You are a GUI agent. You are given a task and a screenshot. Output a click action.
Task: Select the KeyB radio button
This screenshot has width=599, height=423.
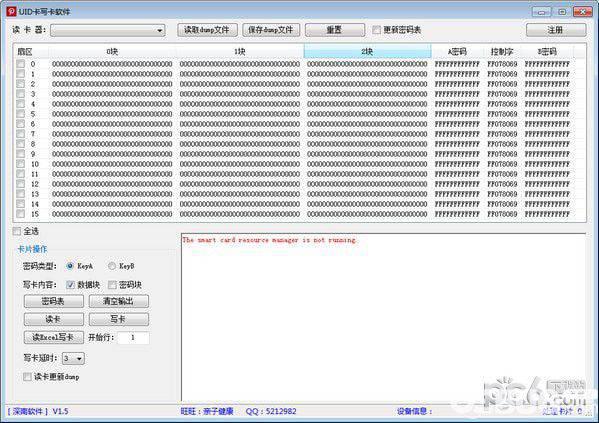click(x=112, y=266)
